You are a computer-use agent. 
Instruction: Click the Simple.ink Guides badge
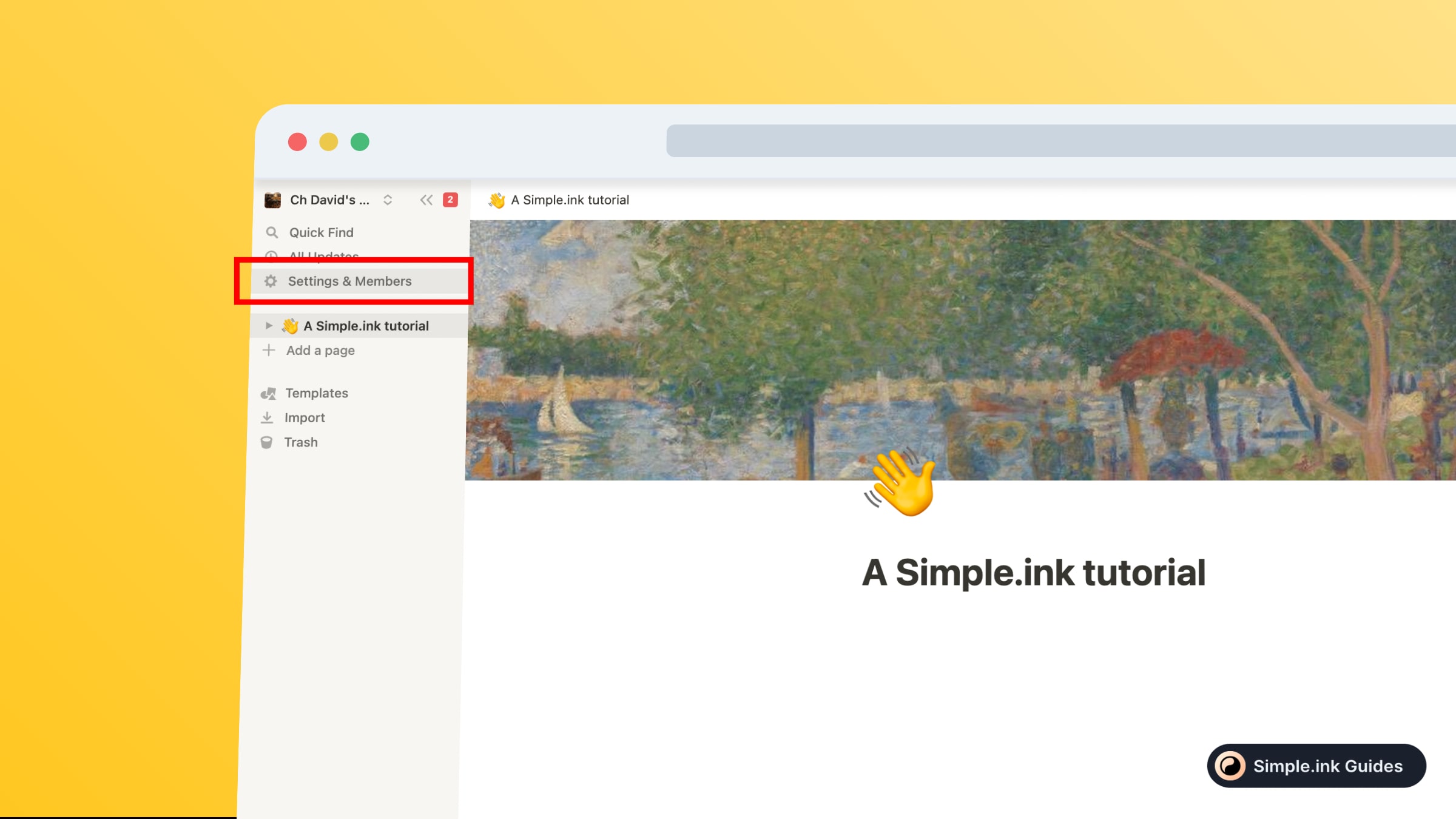point(1316,766)
